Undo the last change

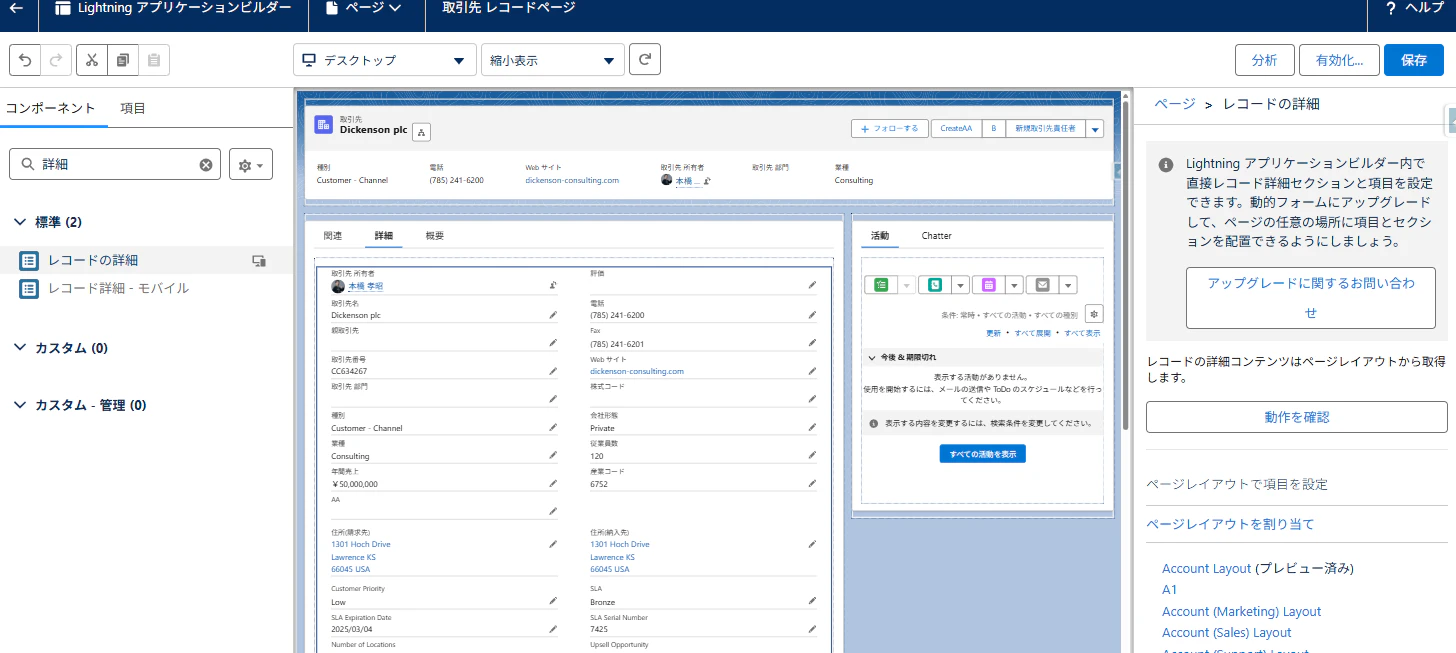pyautogui.click(x=27, y=60)
